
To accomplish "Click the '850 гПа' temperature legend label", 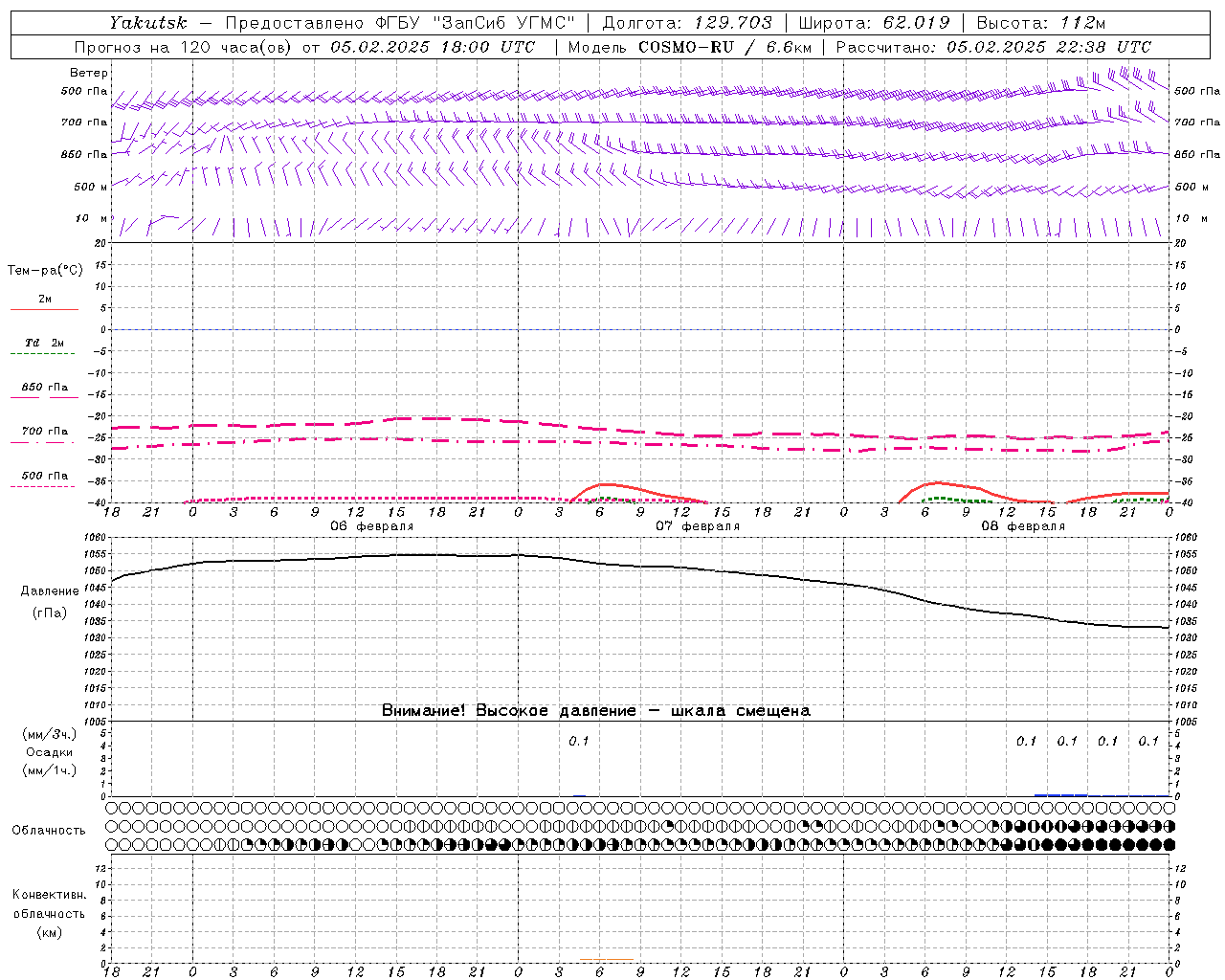I will coord(45,388).
